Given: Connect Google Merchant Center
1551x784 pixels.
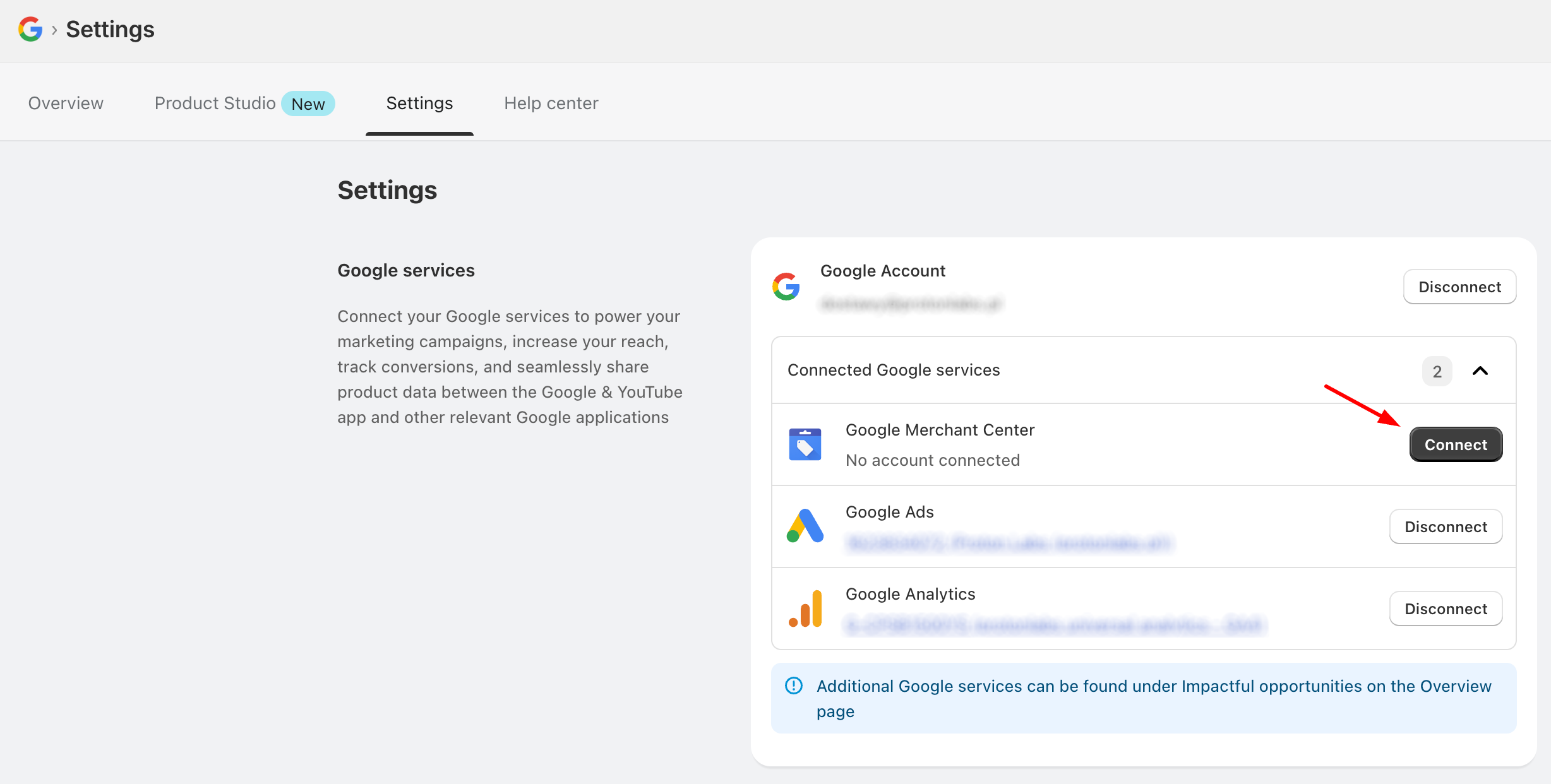Looking at the screenshot, I should pyautogui.click(x=1456, y=444).
